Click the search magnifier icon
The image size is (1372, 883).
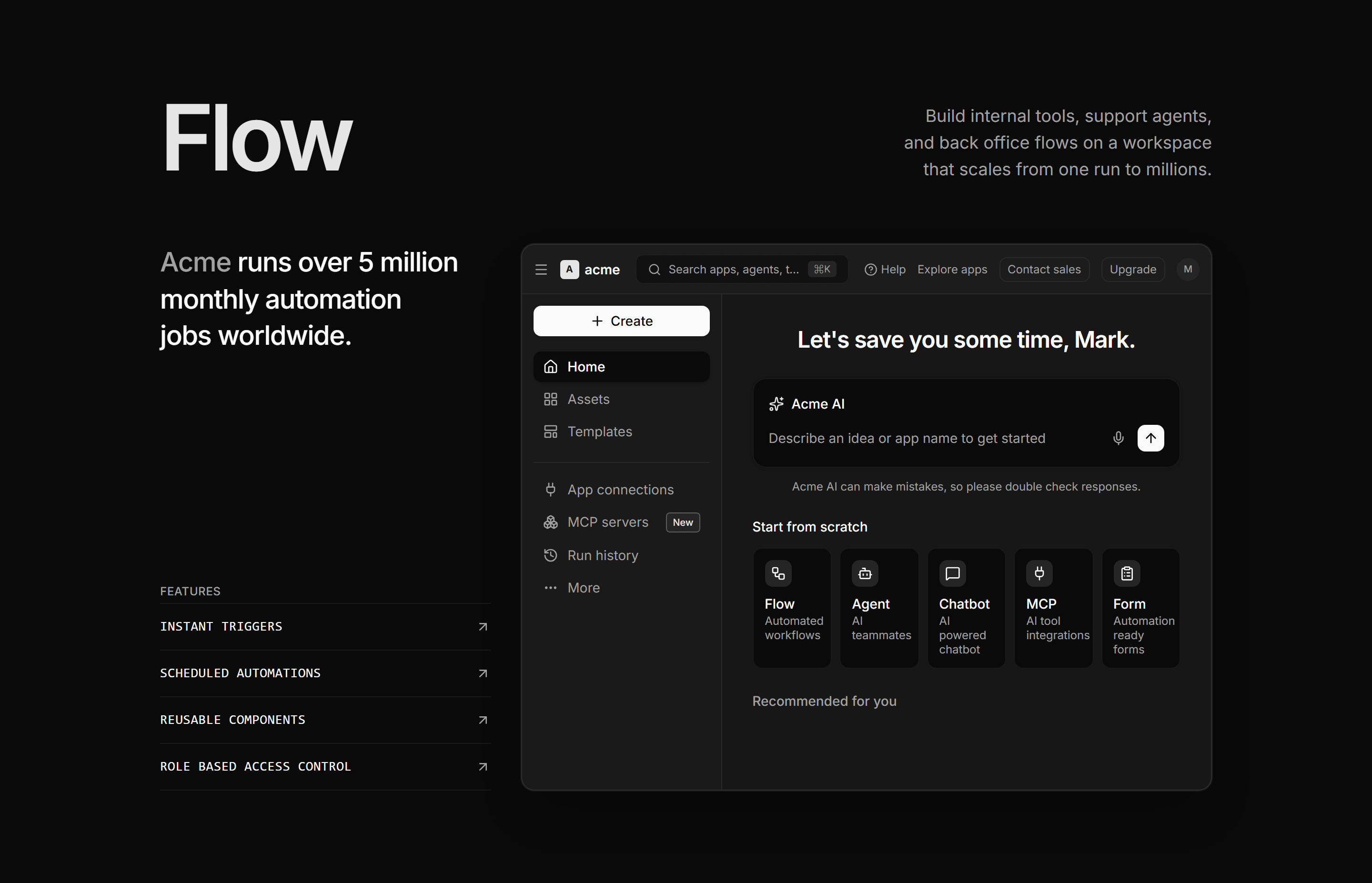(654, 270)
